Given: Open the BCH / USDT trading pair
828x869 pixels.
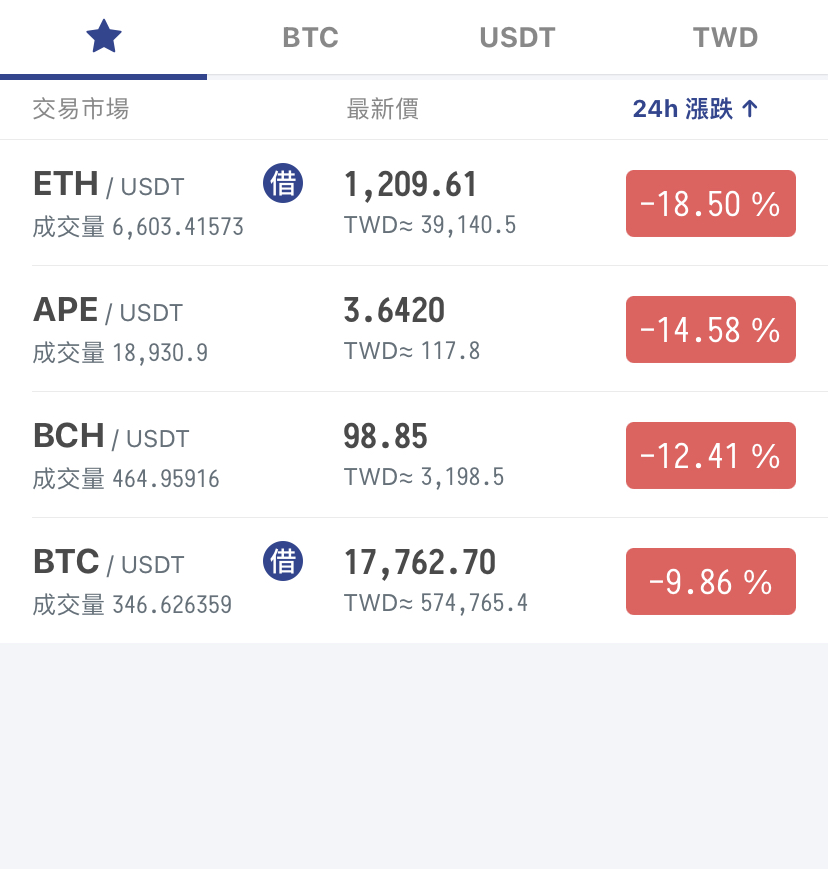Looking at the screenshot, I should pyautogui.click(x=414, y=454).
